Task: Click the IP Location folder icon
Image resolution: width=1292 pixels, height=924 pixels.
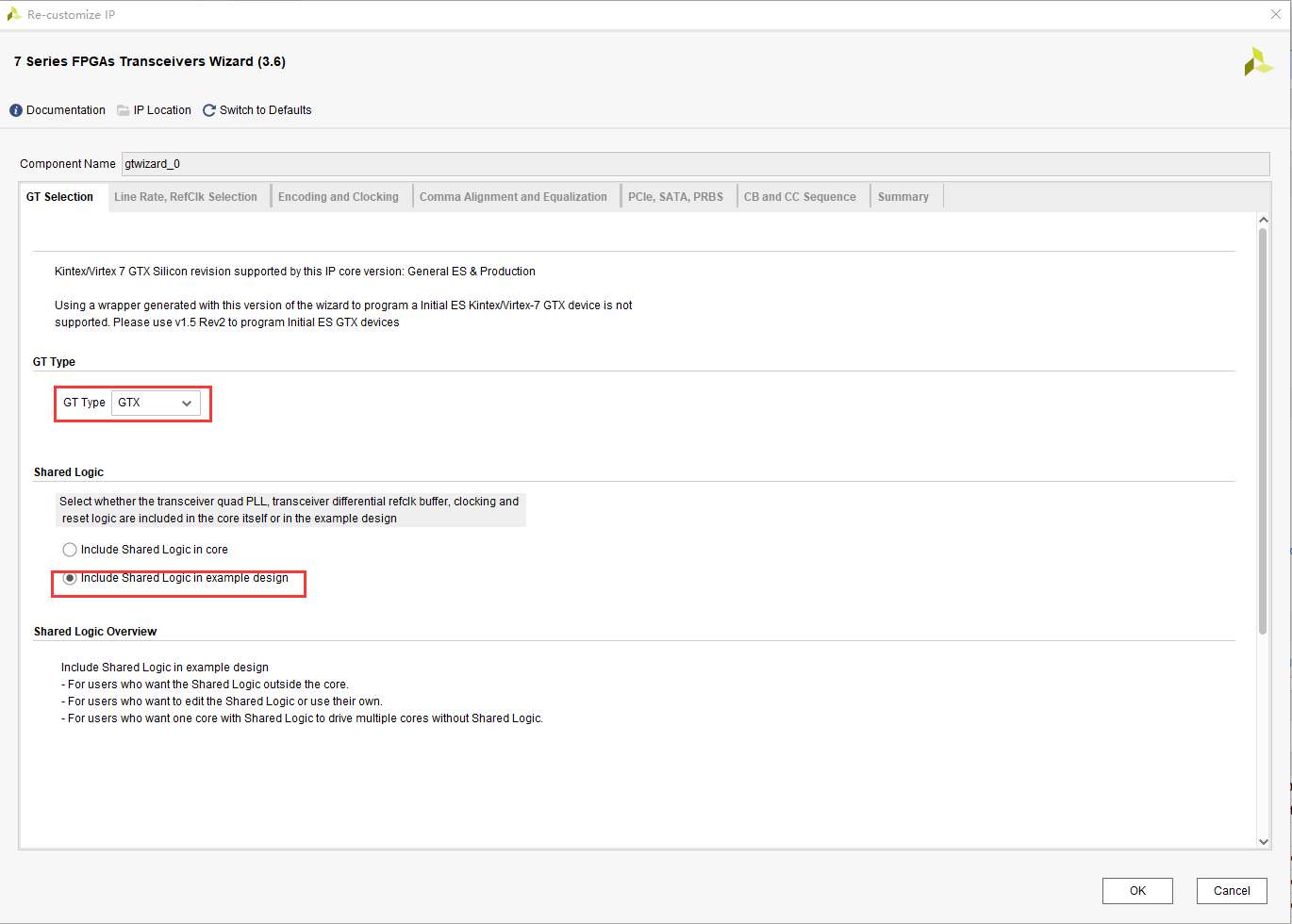Action: coord(124,110)
